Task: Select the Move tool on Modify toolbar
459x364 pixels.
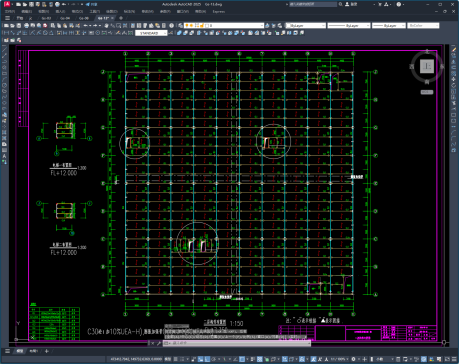Action: click(x=454, y=79)
